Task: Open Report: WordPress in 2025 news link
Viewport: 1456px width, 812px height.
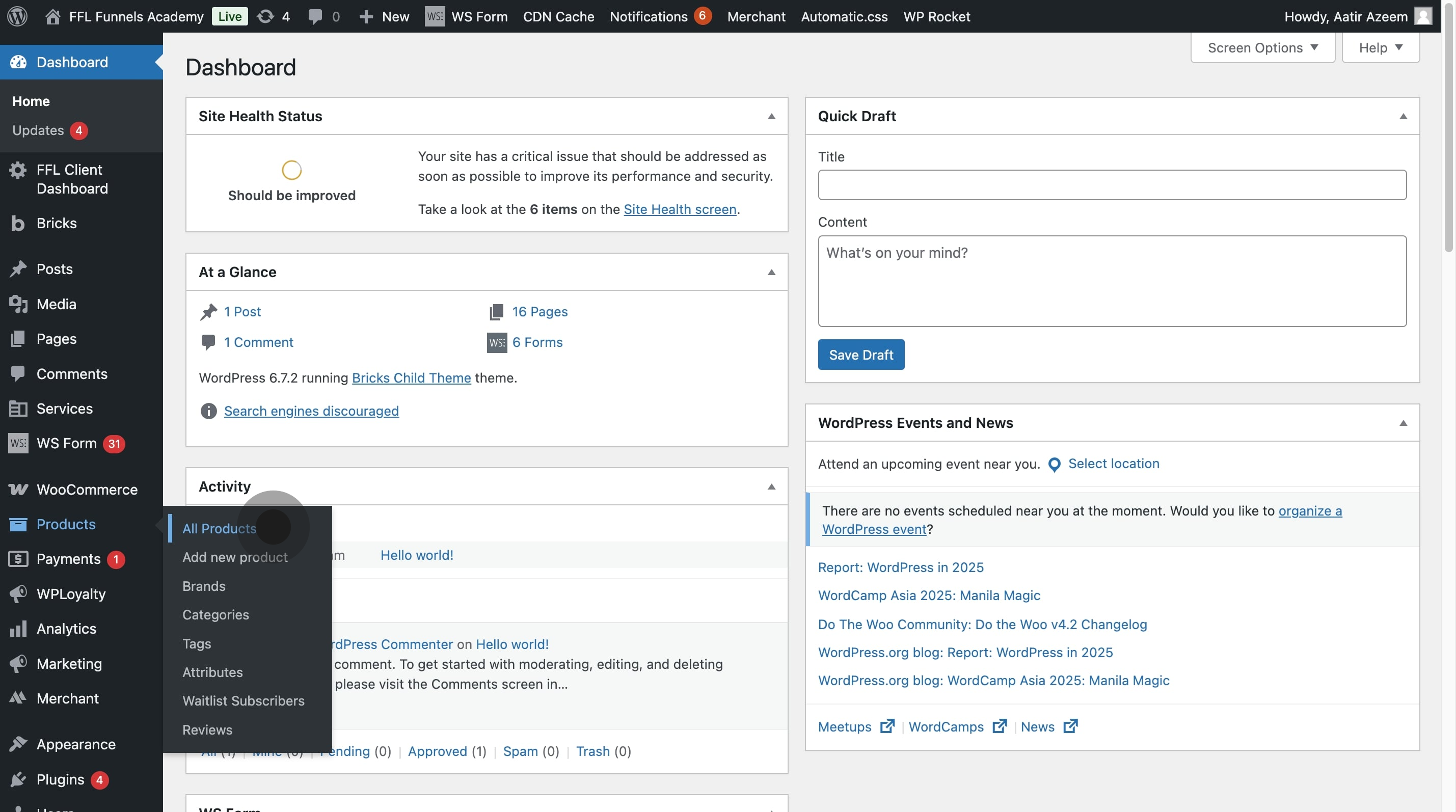Action: pyautogui.click(x=901, y=567)
